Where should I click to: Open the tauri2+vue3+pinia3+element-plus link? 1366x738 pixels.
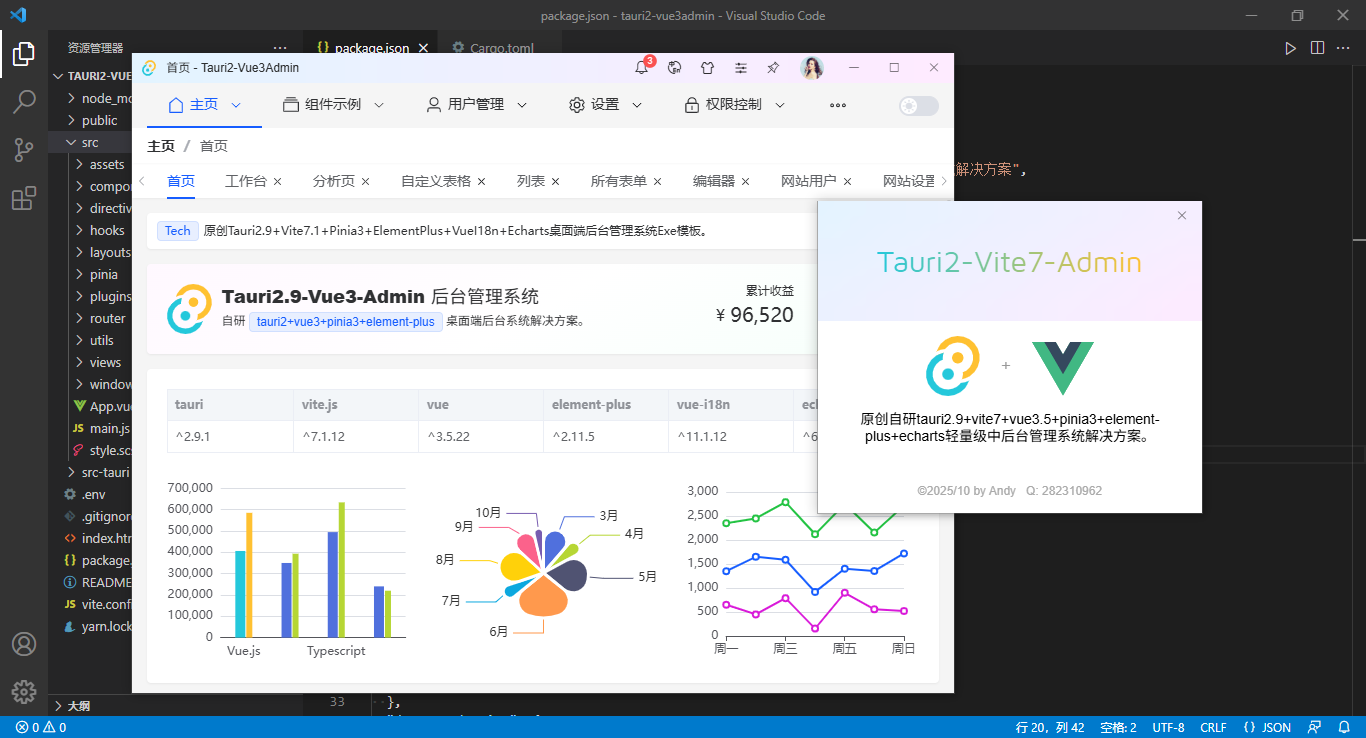347,322
